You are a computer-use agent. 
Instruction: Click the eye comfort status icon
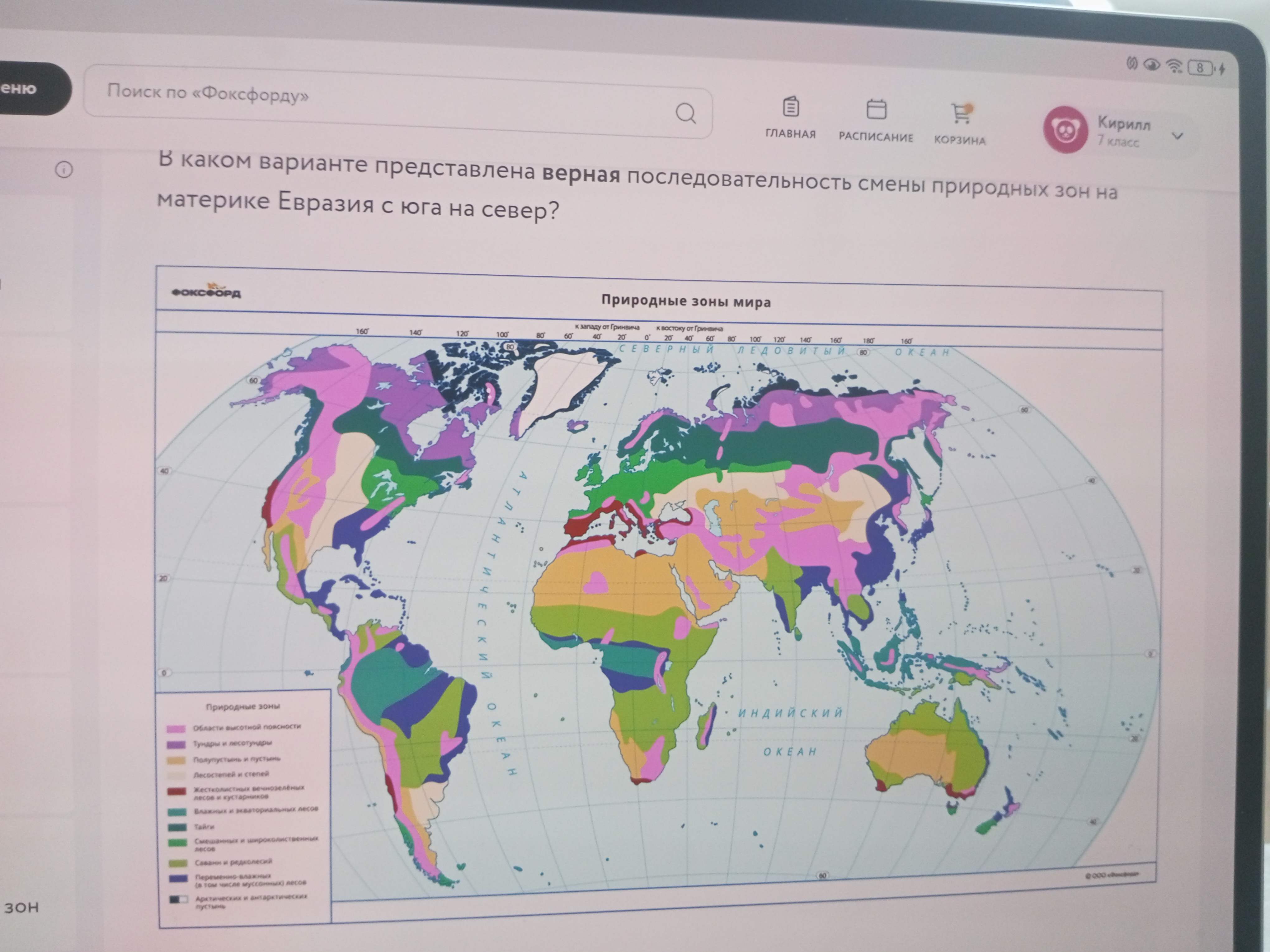point(1151,65)
